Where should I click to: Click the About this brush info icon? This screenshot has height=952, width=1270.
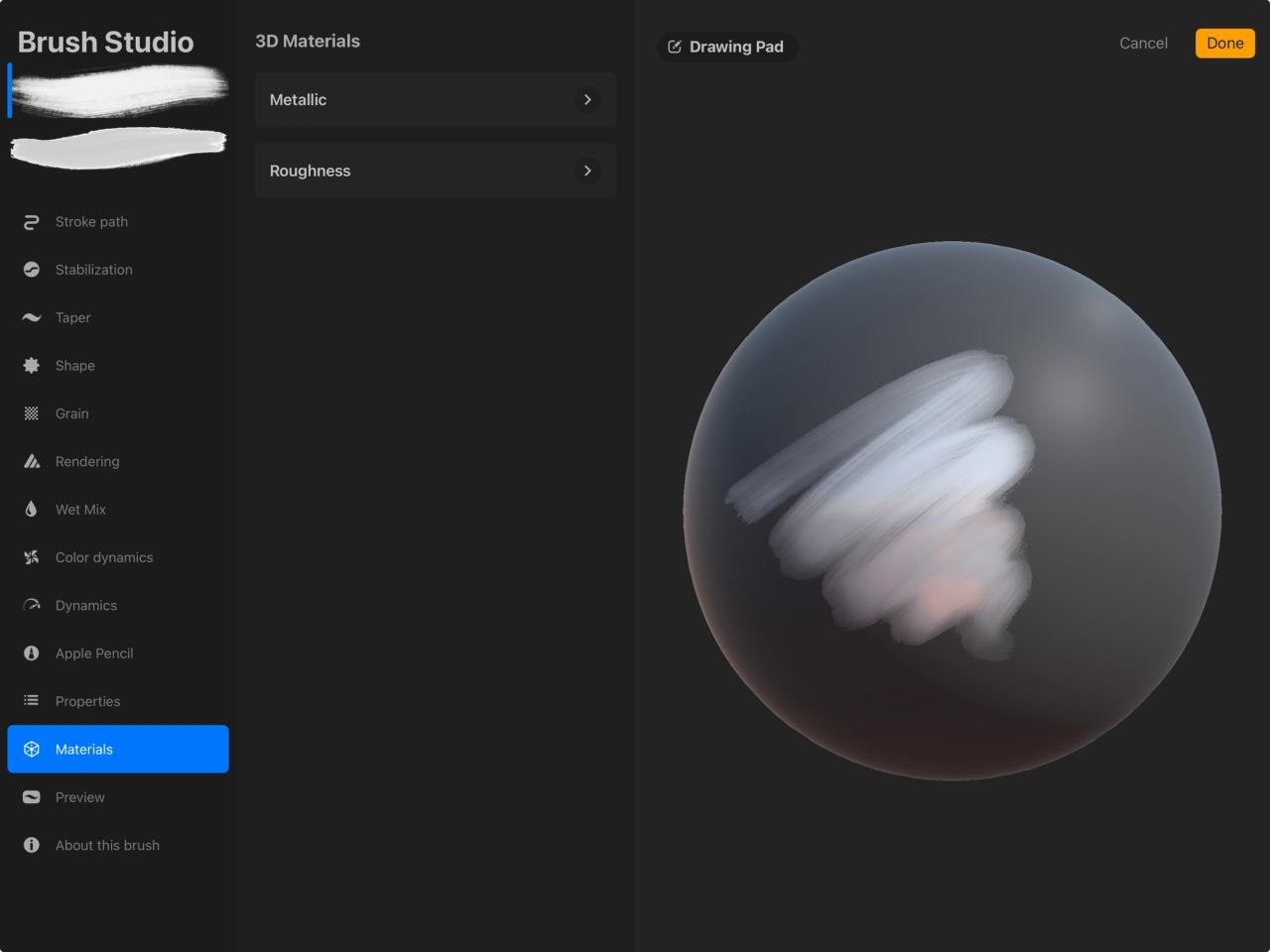tap(32, 845)
